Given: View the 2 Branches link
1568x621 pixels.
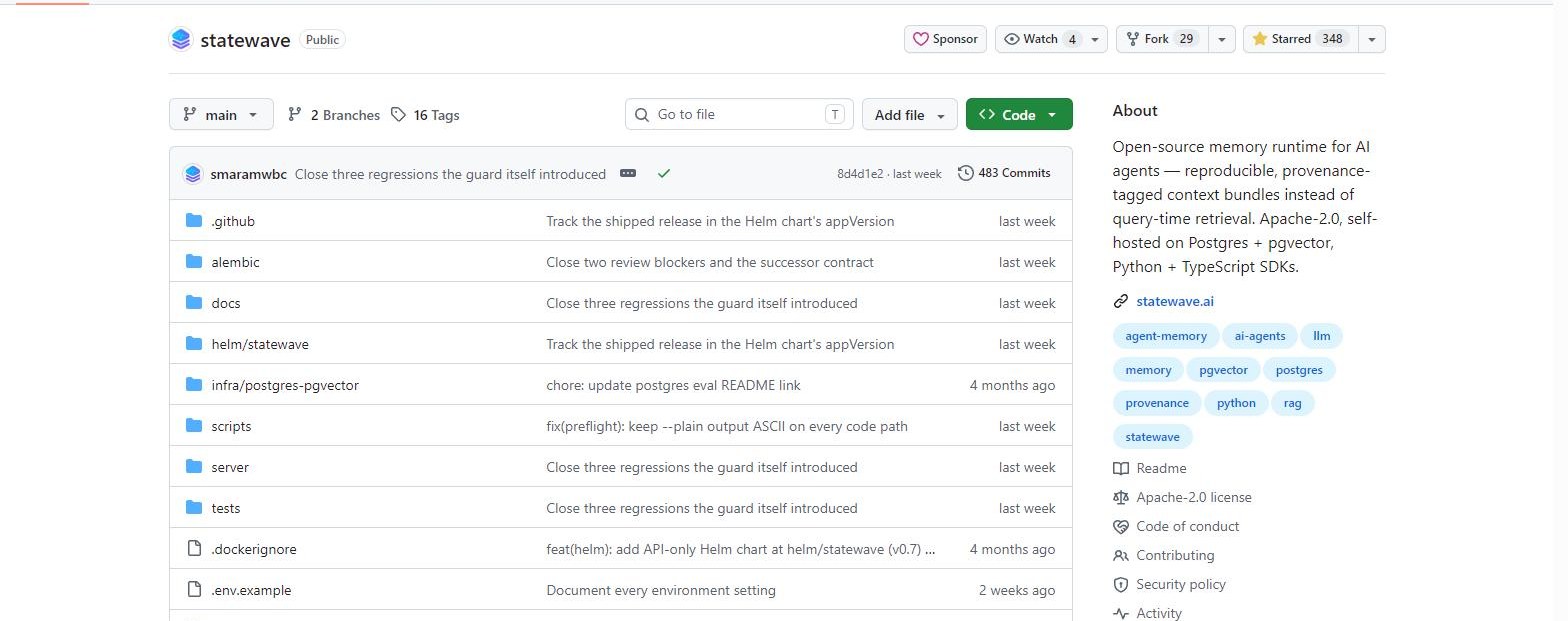Looking at the screenshot, I should tap(334, 115).
